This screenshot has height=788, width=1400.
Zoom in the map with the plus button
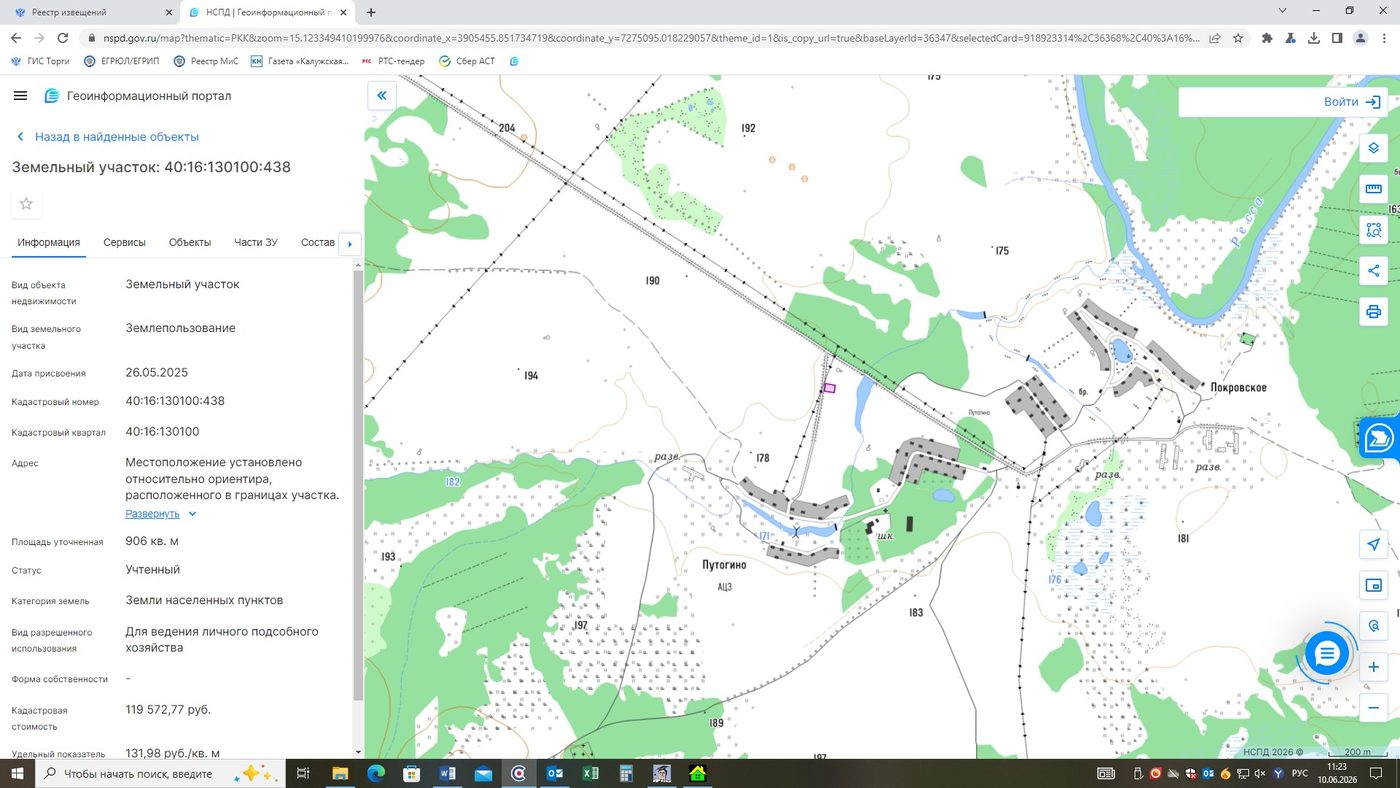pos(1373,667)
